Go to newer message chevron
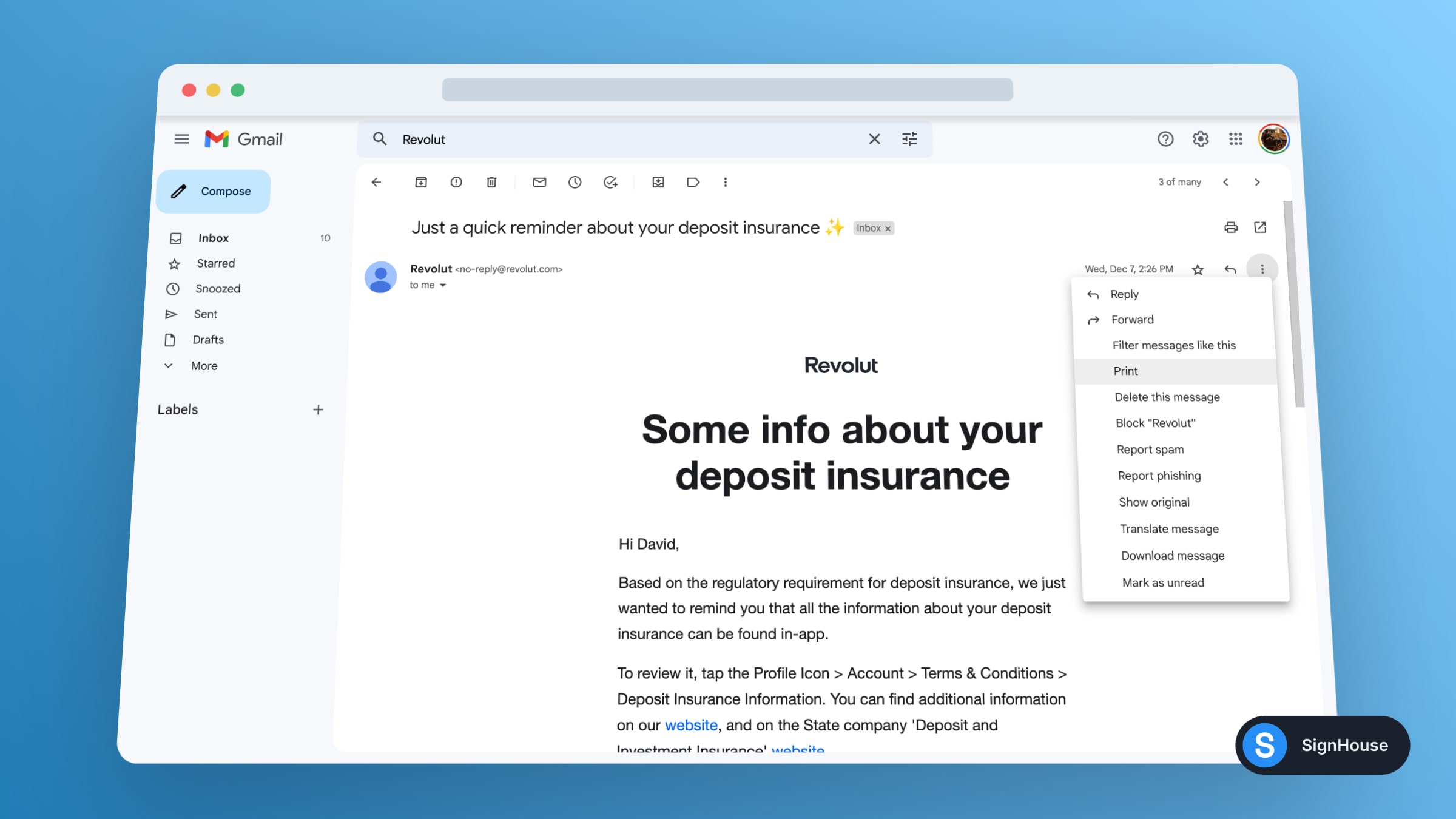This screenshot has width=1456, height=819. (x=1225, y=182)
